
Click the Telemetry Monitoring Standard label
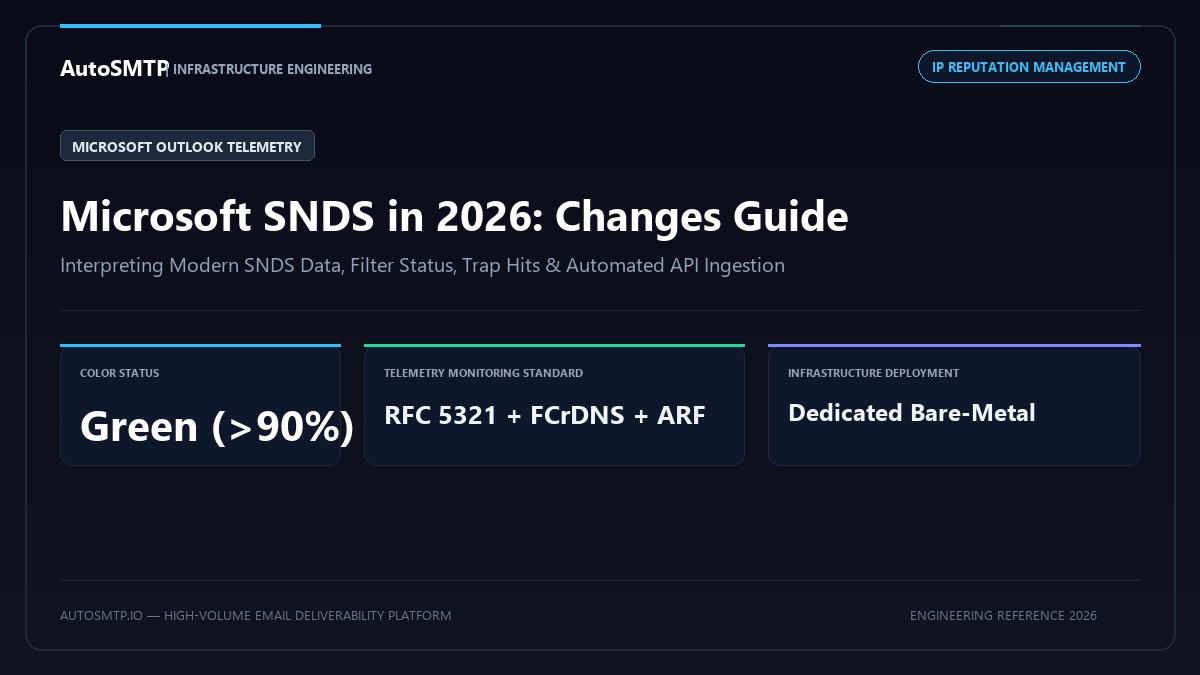point(483,373)
